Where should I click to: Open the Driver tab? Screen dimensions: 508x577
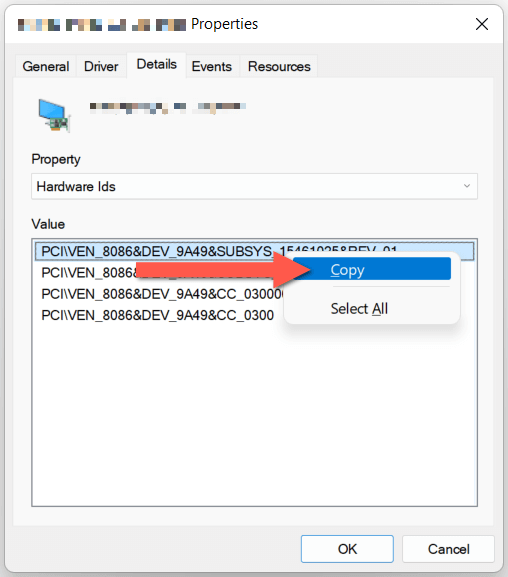point(101,67)
